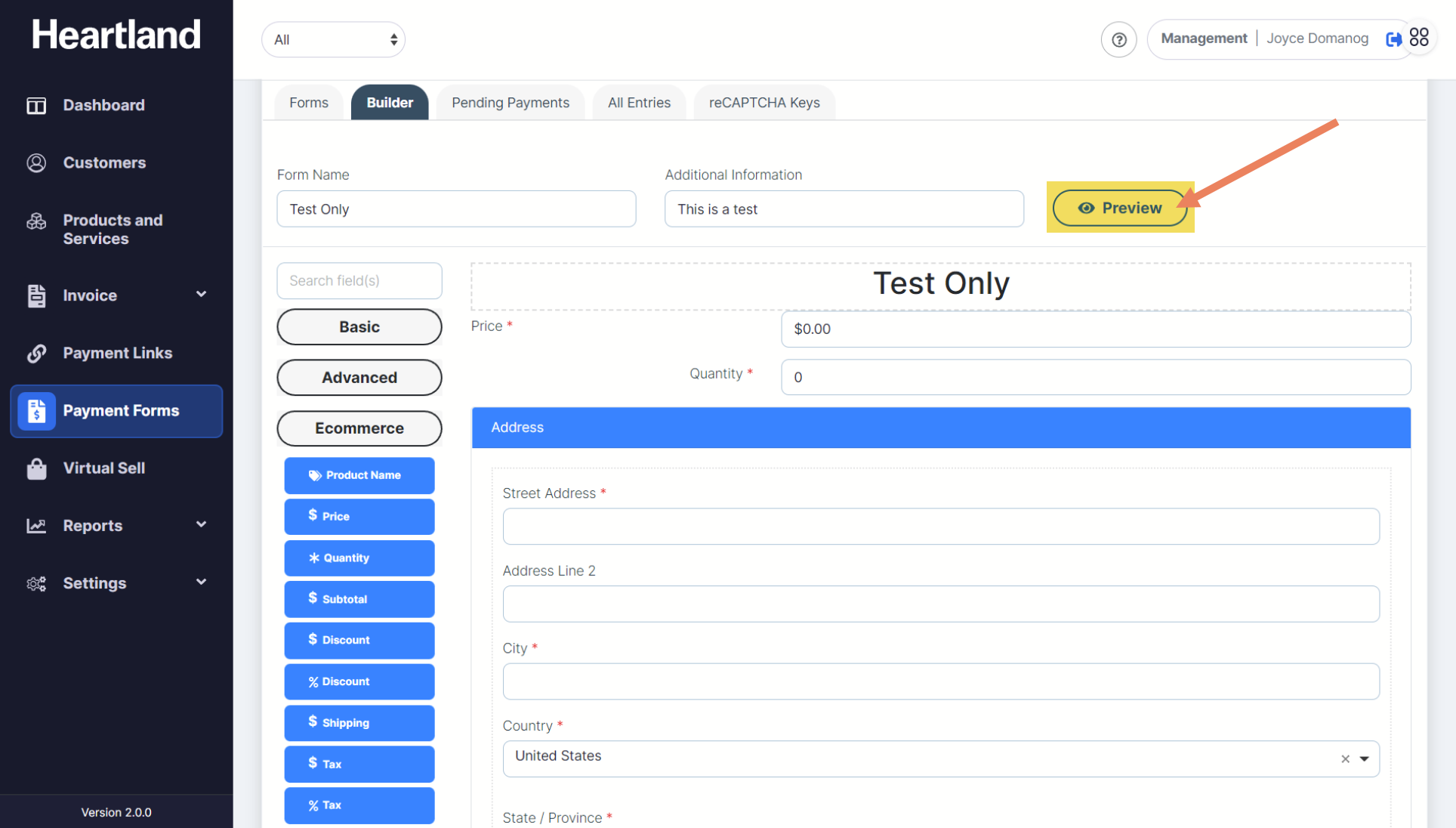Click the Preview button label
1456x828 pixels.
click(1131, 209)
